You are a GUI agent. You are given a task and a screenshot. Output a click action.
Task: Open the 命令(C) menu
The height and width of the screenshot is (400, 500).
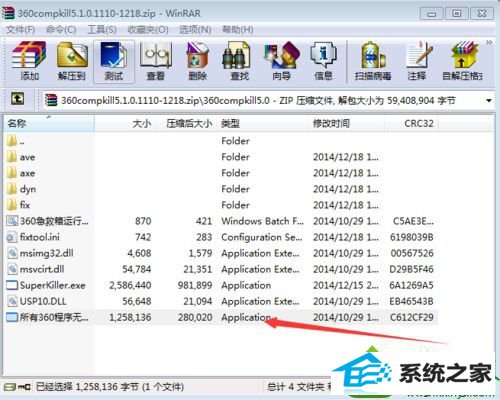pos(61,30)
